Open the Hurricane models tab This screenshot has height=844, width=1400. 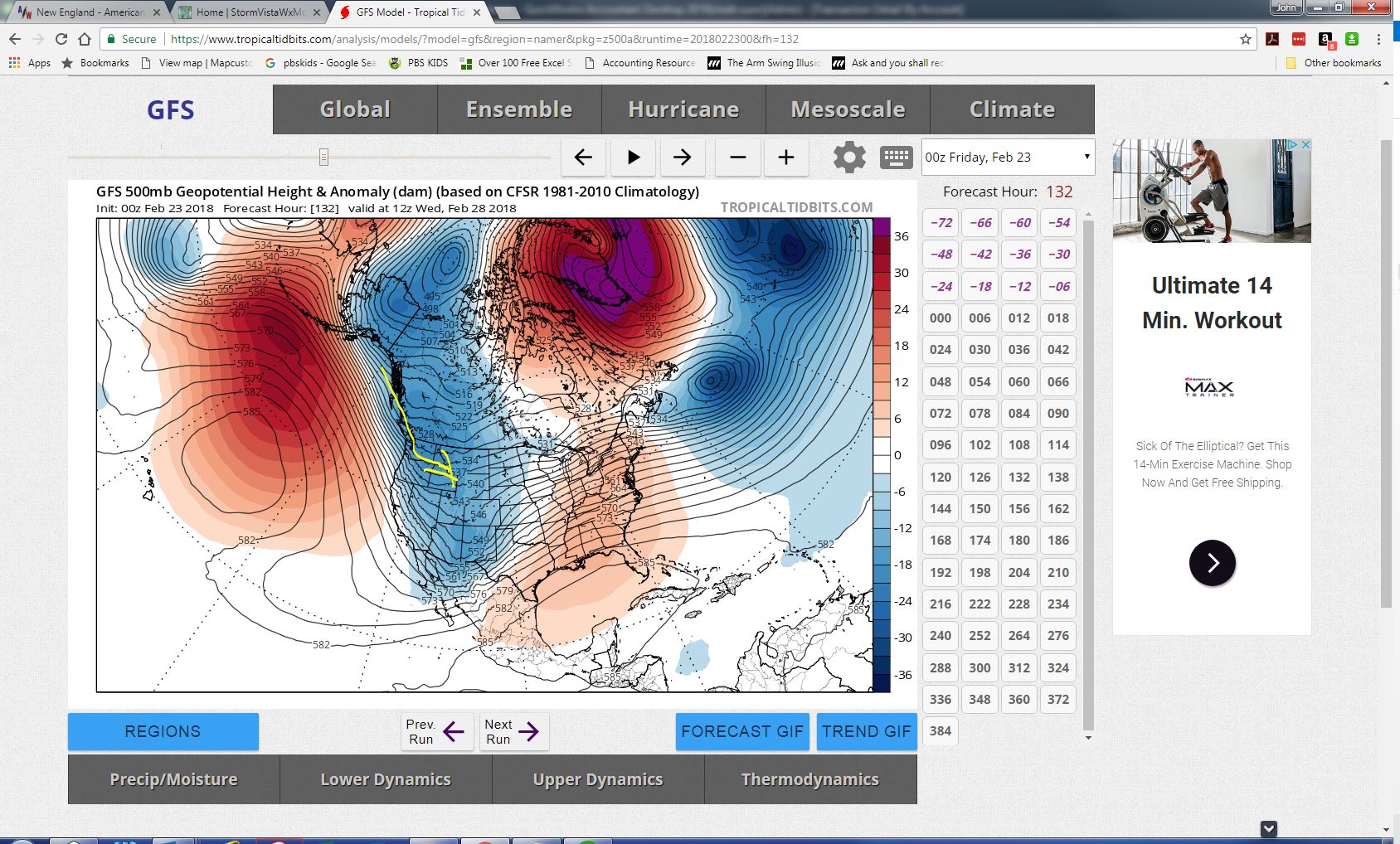tap(683, 109)
